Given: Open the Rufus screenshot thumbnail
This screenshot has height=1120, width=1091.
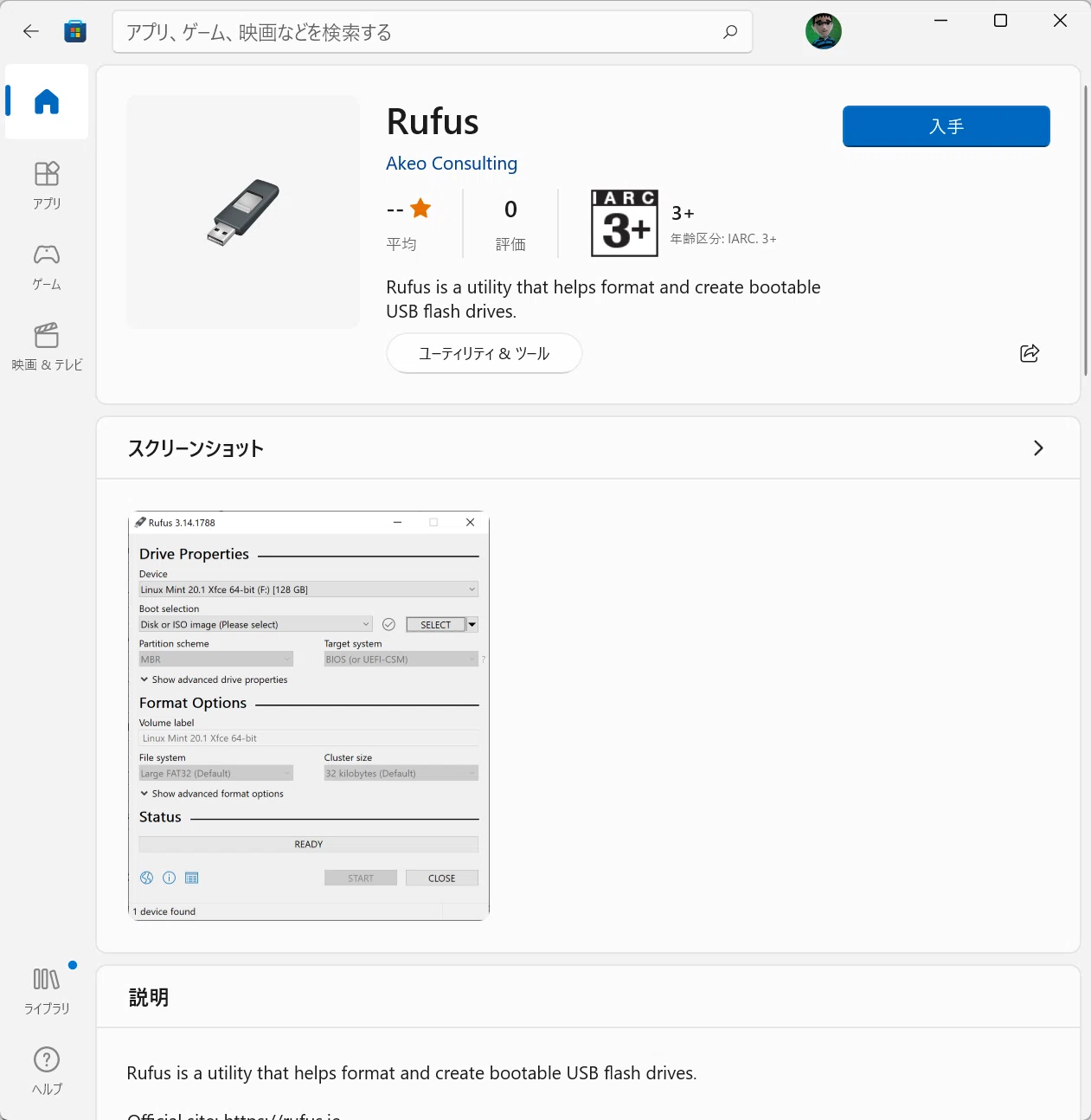Looking at the screenshot, I should click(x=309, y=715).
